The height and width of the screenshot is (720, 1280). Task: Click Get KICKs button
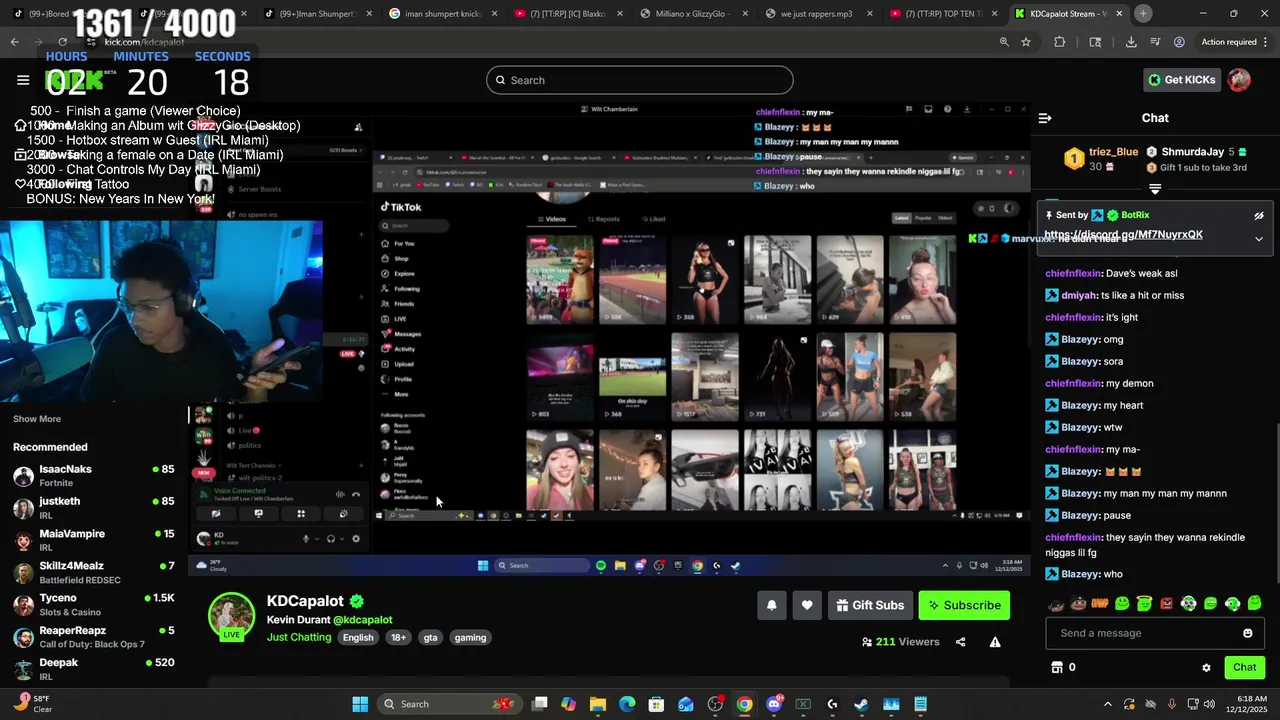(1181, 80)
